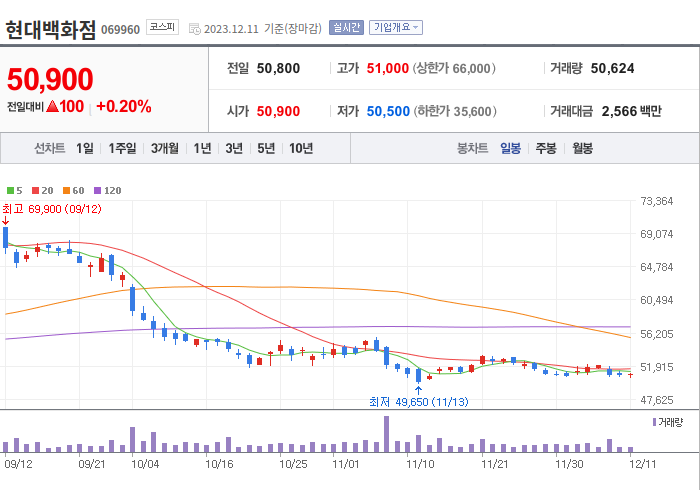Screen dimensions: 700x490
Task: Click the 47,625 y-axis label
Action: 656,400
